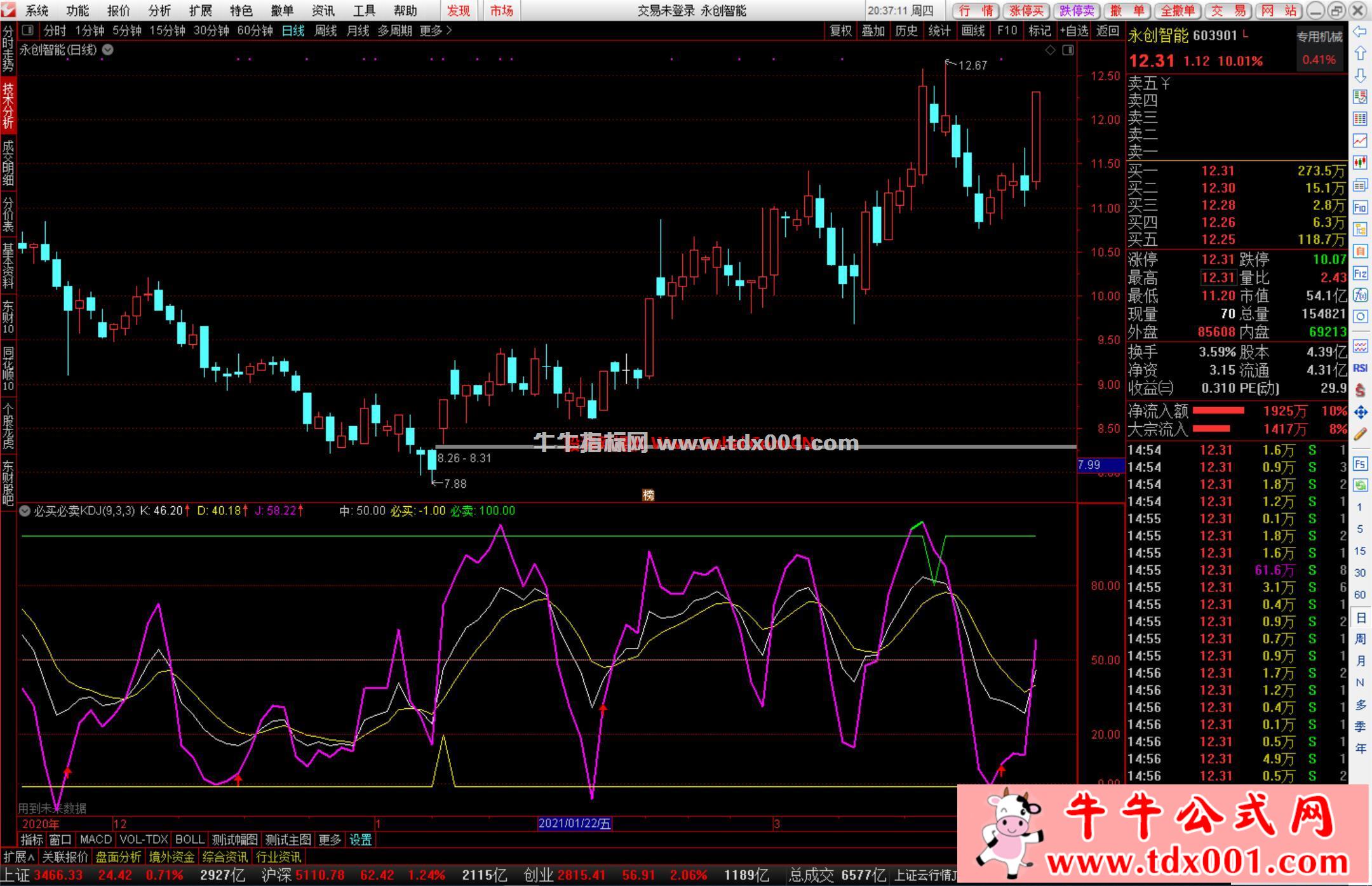Click the f(x) formula manager icon
The width and height of the screenshot is (1372, 886).
click(1360, 295)
